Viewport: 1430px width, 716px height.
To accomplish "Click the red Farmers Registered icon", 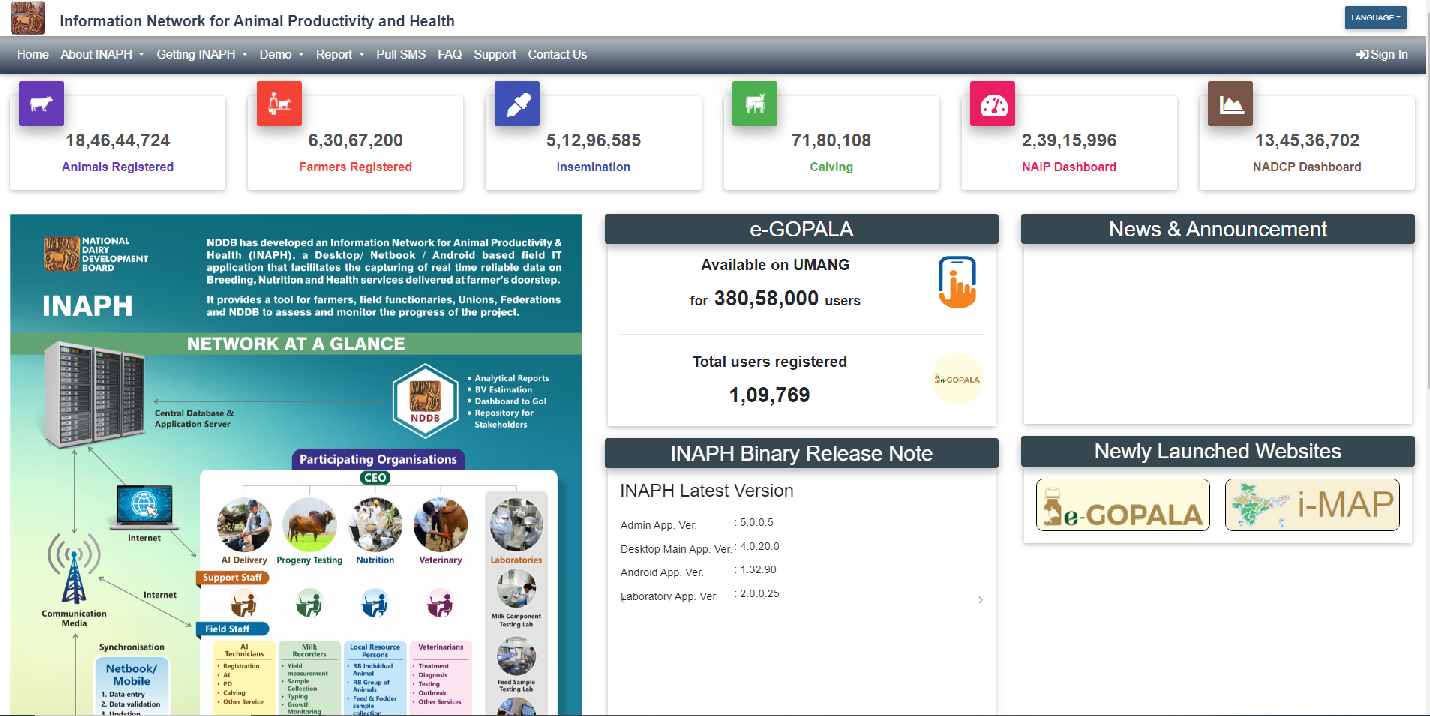I will (279, 103).
